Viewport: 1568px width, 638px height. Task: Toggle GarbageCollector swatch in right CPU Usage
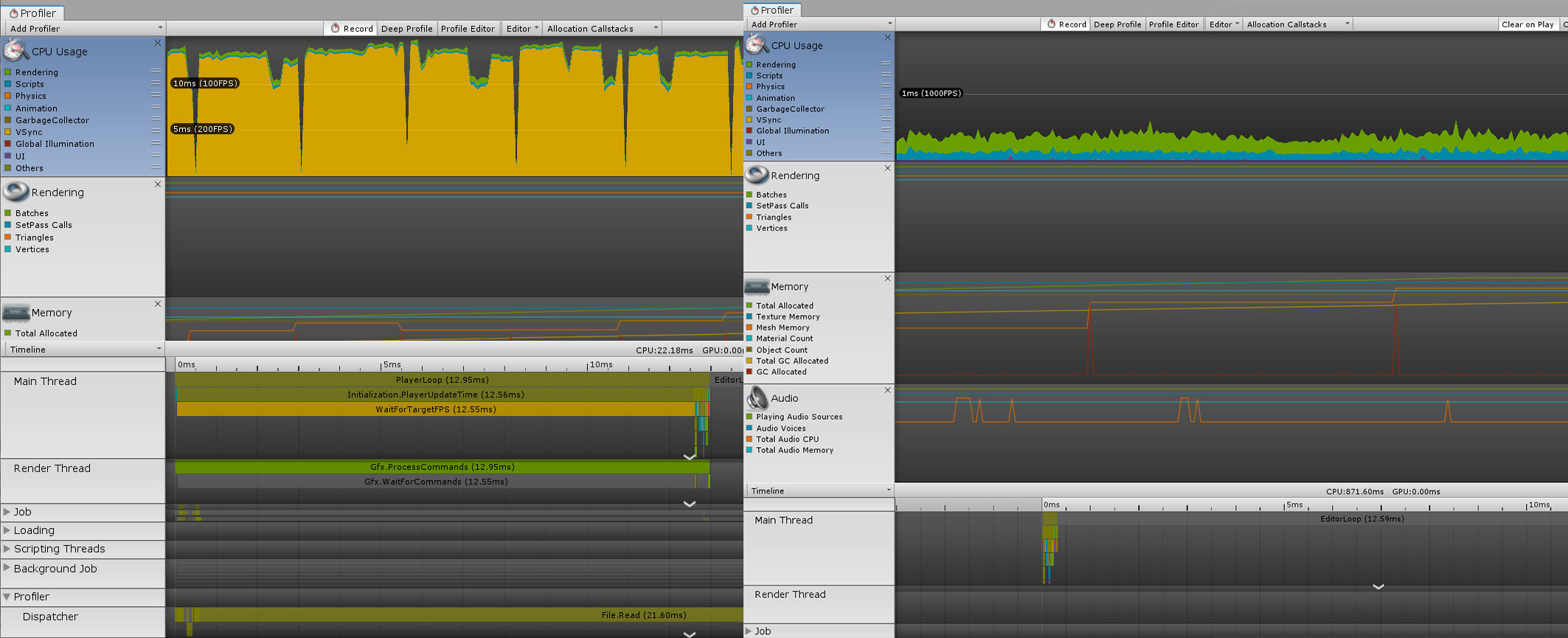[749, 108]
